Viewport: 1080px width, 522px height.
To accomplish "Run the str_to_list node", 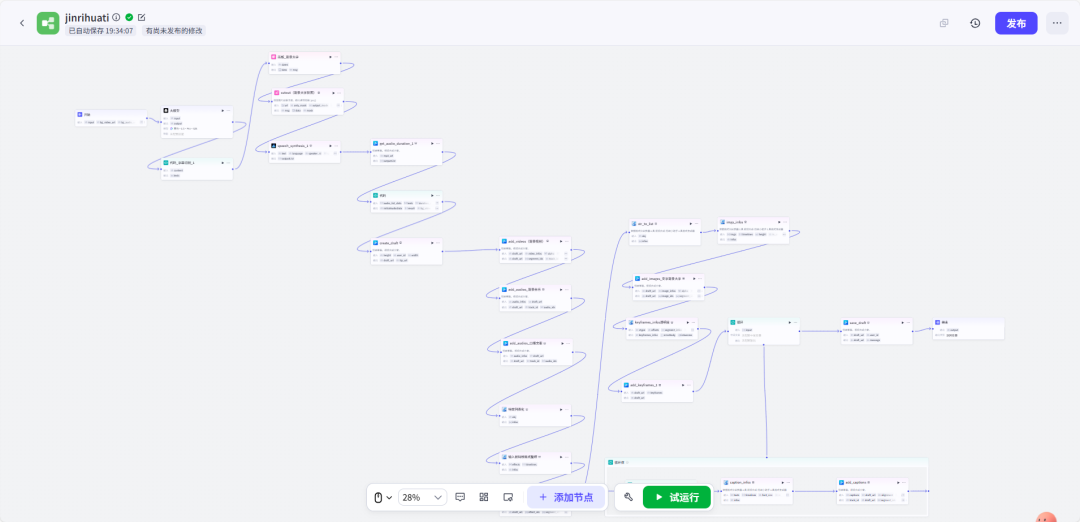I will pos(691,224).
